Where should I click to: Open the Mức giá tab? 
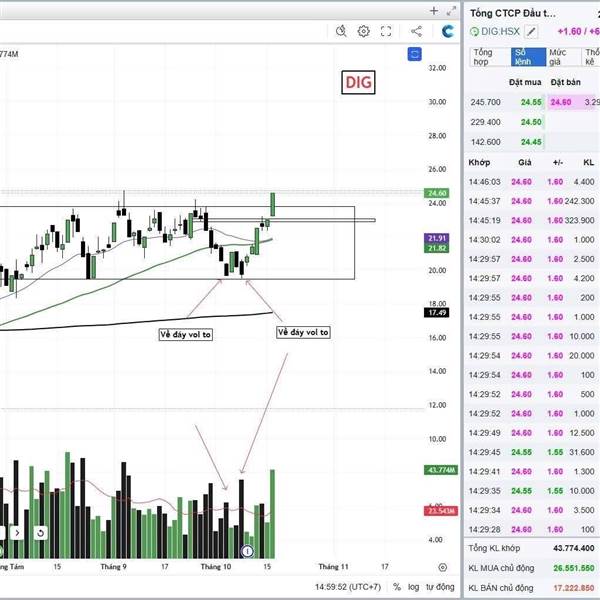pyautogui.click(x=562, y=57)
